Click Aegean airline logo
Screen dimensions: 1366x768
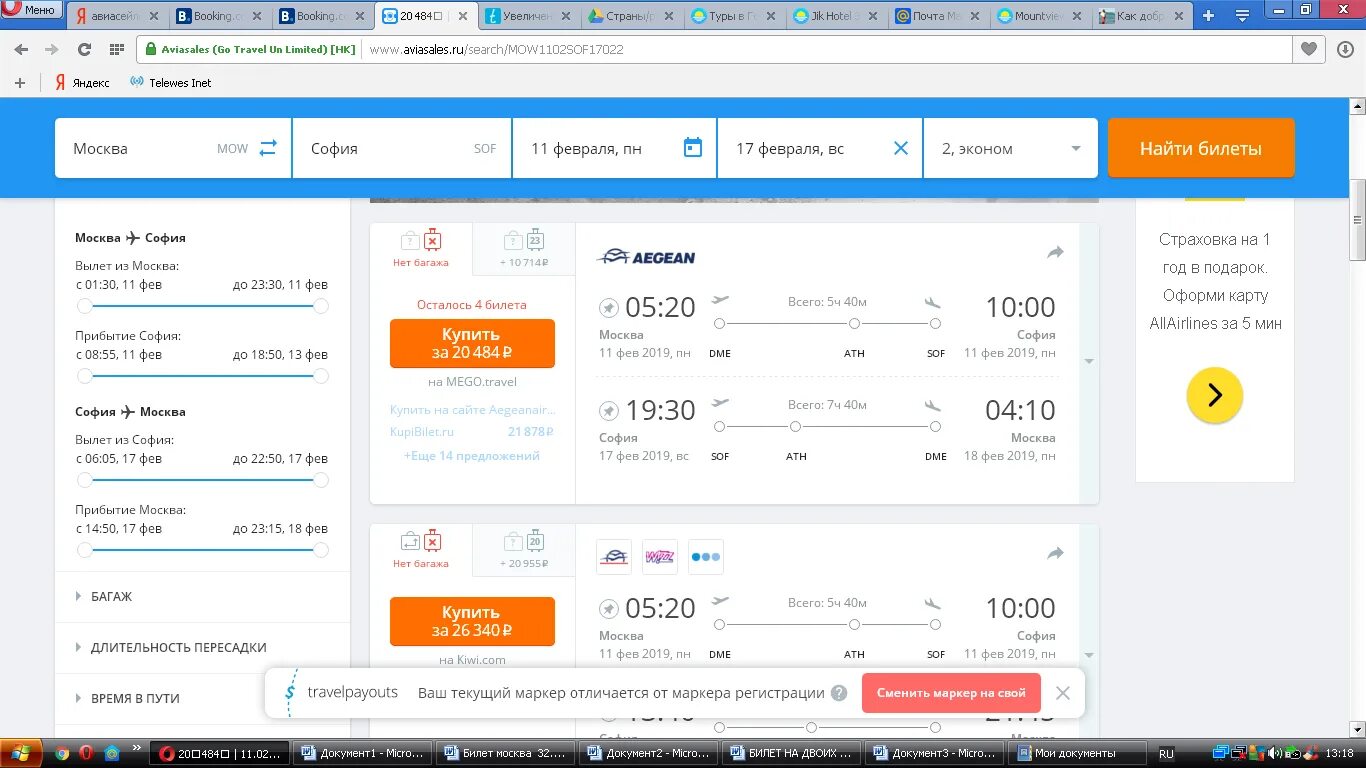[646, 257]
